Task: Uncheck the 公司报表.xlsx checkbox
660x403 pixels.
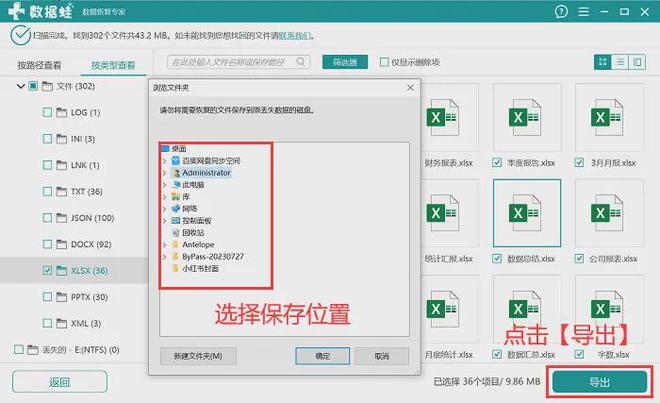Action: point(579,258)
